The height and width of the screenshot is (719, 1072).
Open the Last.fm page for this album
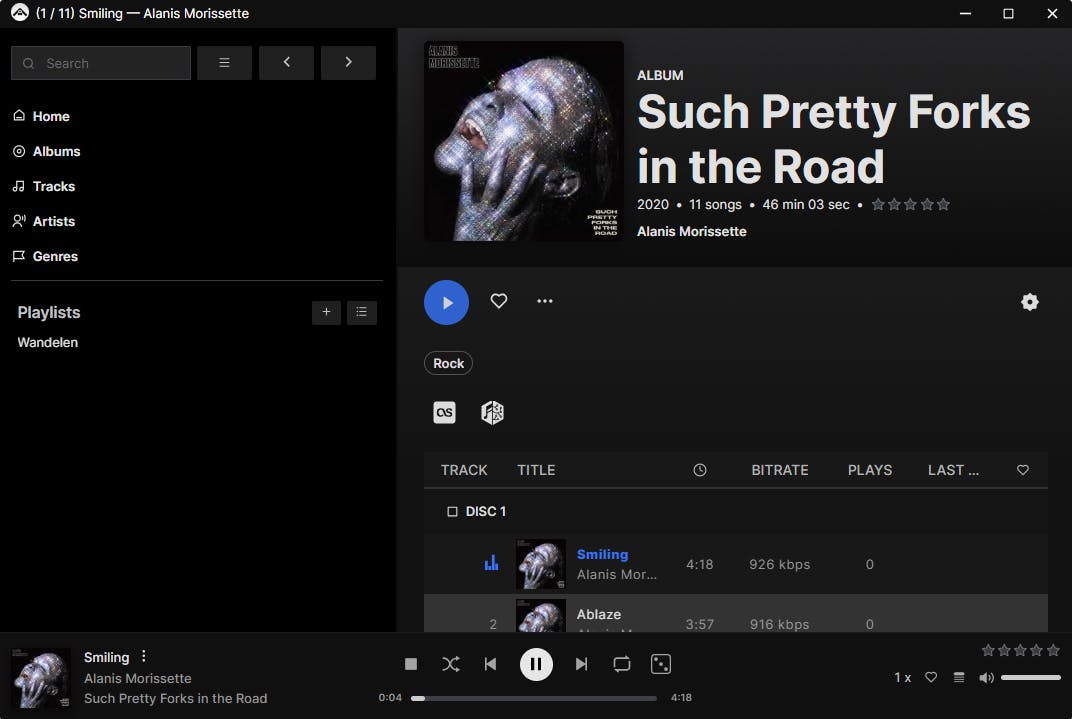click(x=444, y=412)
